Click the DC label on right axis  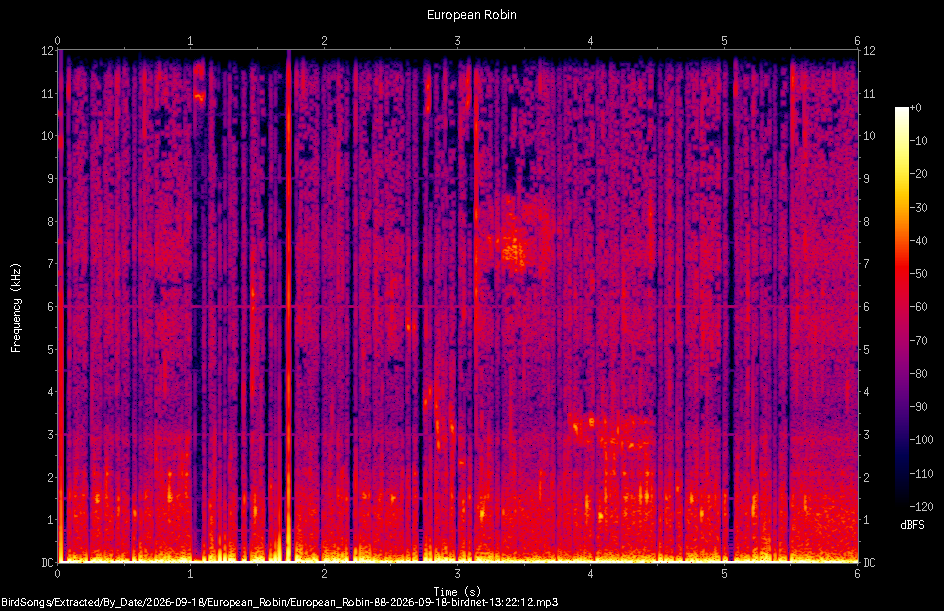point(869,562)
